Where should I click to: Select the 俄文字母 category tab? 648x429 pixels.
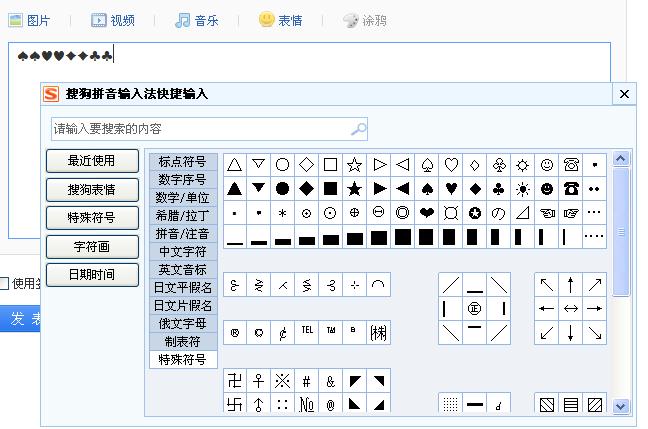(183, 324)
